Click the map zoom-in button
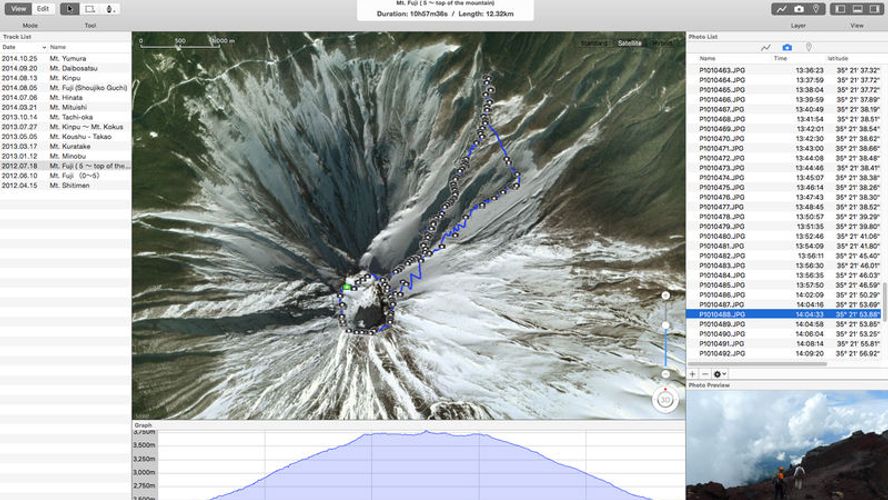Image resolution: width=888 pixels, height=500 pixels. [665, 296]
